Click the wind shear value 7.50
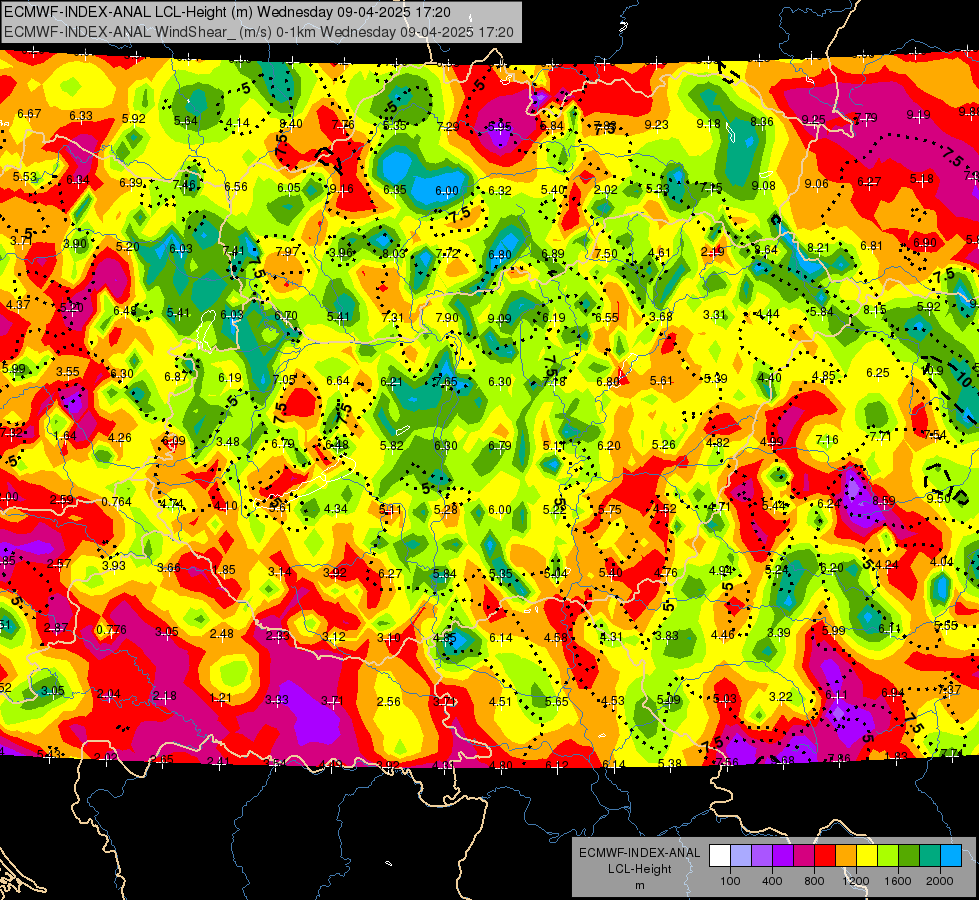This screenshot has height=900, width=979. click(606, 254)
